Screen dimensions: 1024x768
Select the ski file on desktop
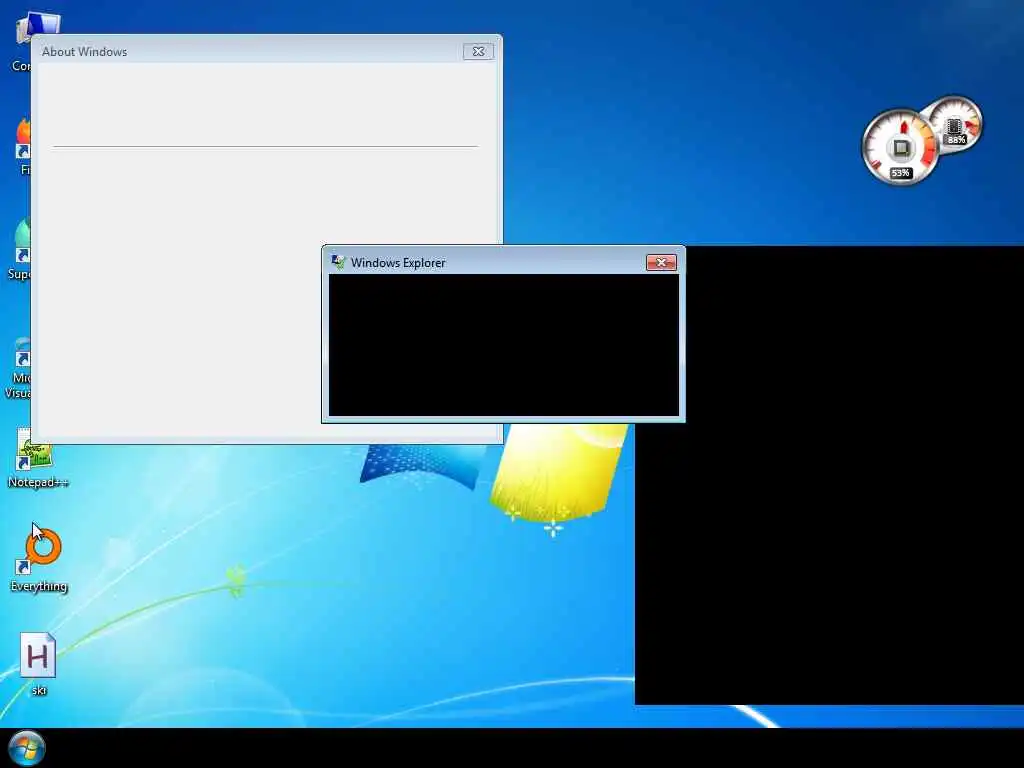(38, 664)
